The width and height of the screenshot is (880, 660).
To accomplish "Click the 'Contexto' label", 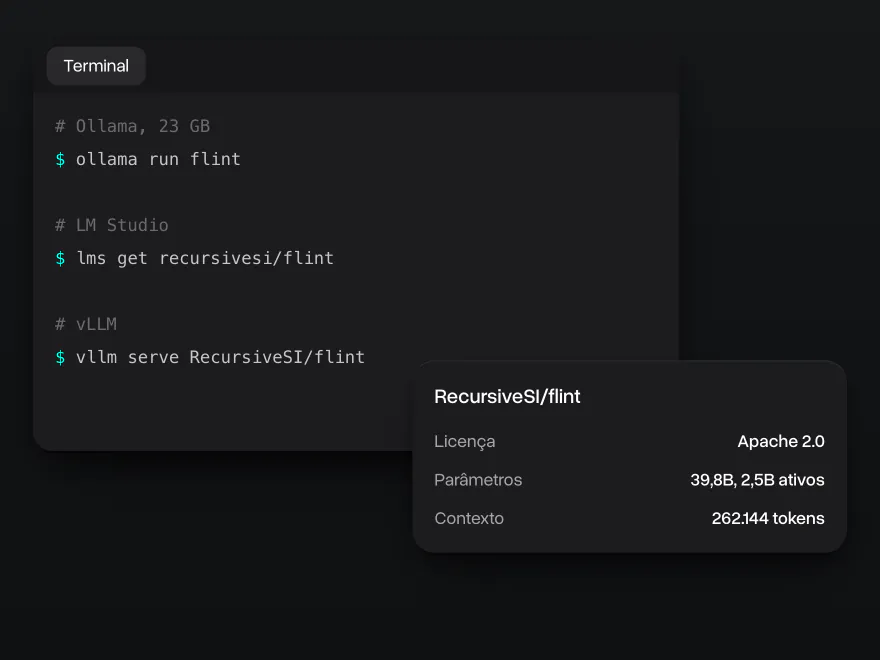I will 469,518.
